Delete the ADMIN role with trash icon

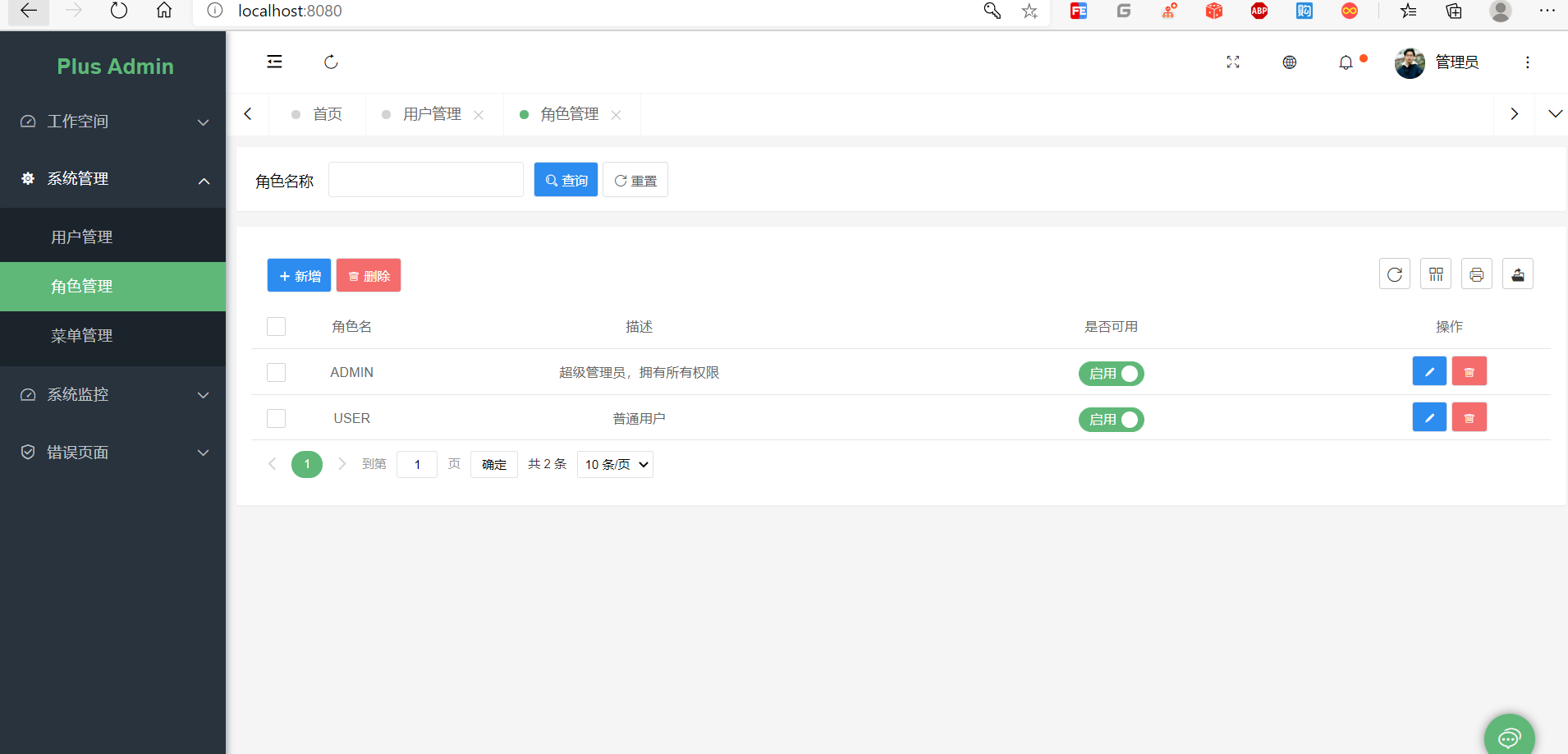pos(1469,371)
